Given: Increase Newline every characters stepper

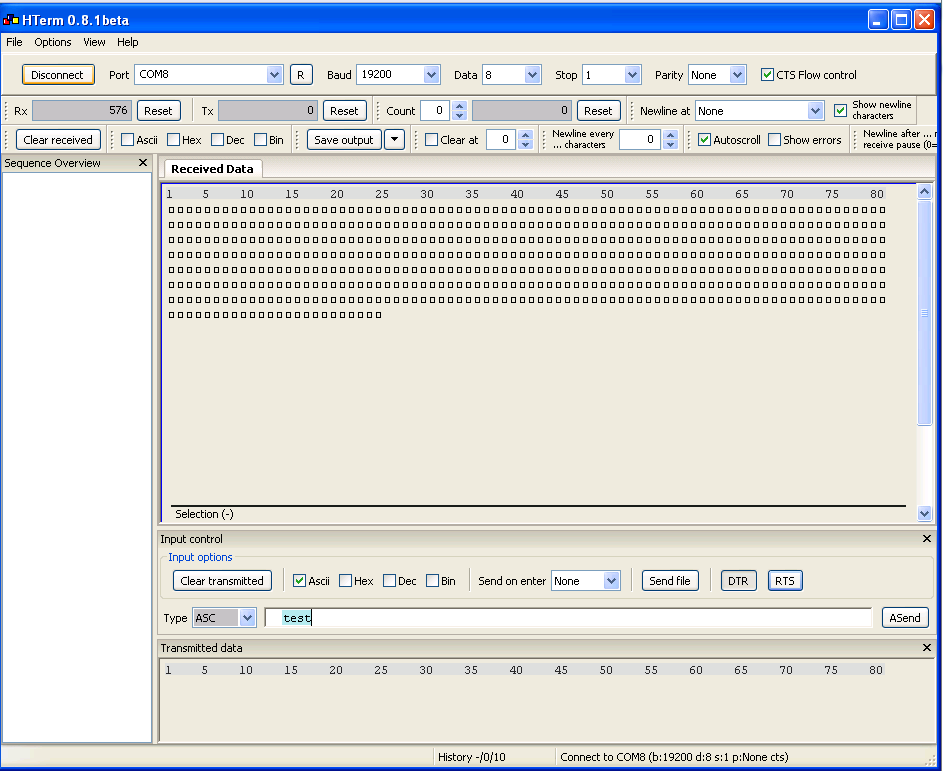Looking at the screenshot, I should pyautogui.click(x=670, y=135).
